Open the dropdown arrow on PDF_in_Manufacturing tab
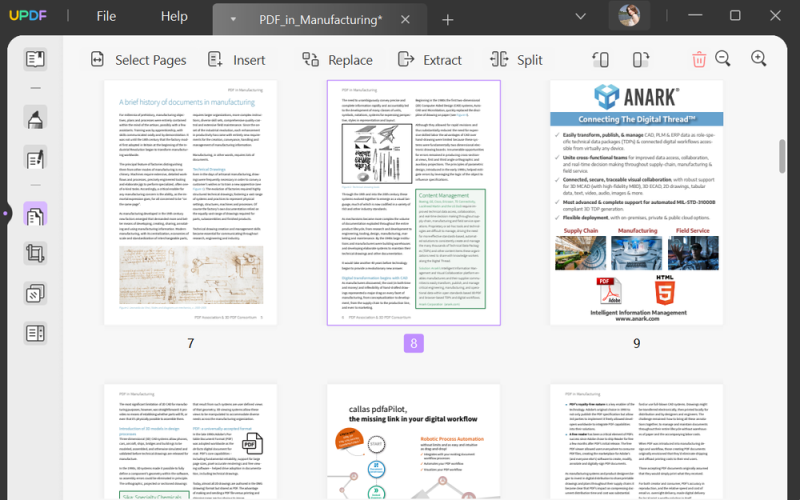Viewport: 800px width, 500px height. coord(233,19)
